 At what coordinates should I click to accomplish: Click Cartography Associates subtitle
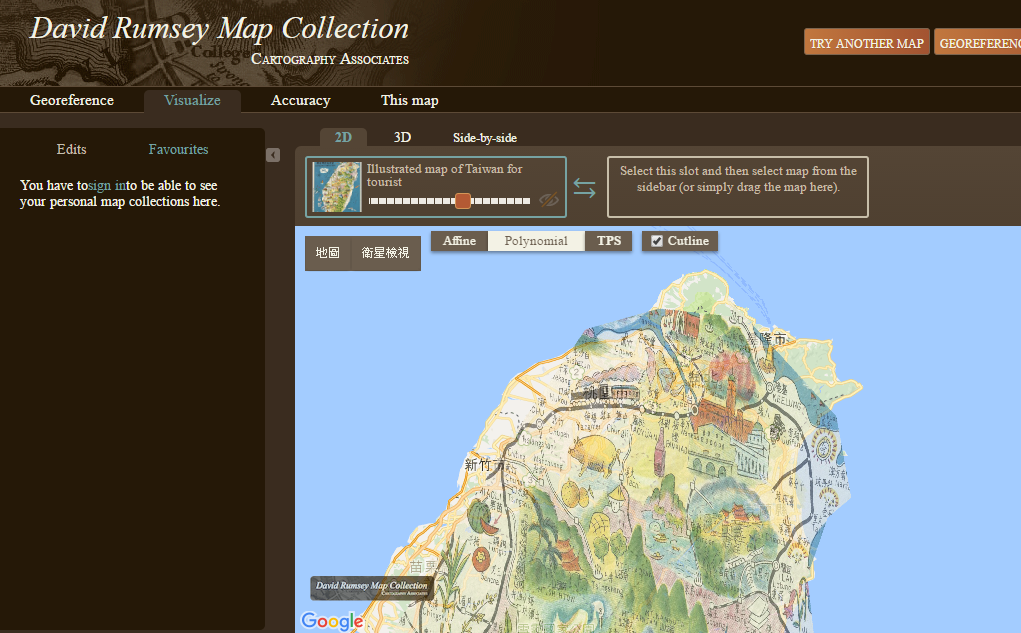[330, 59]
